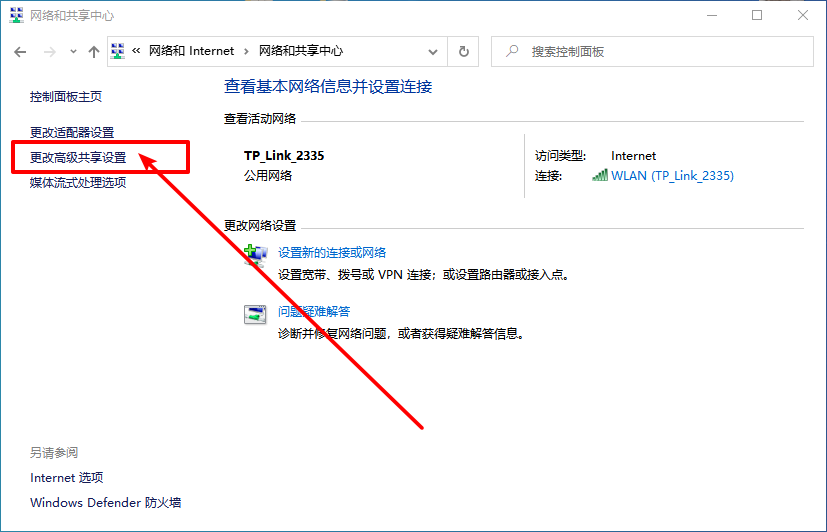
Task: Click the WLAN signal strength bars icon
Action: click(x=600, y=176)
